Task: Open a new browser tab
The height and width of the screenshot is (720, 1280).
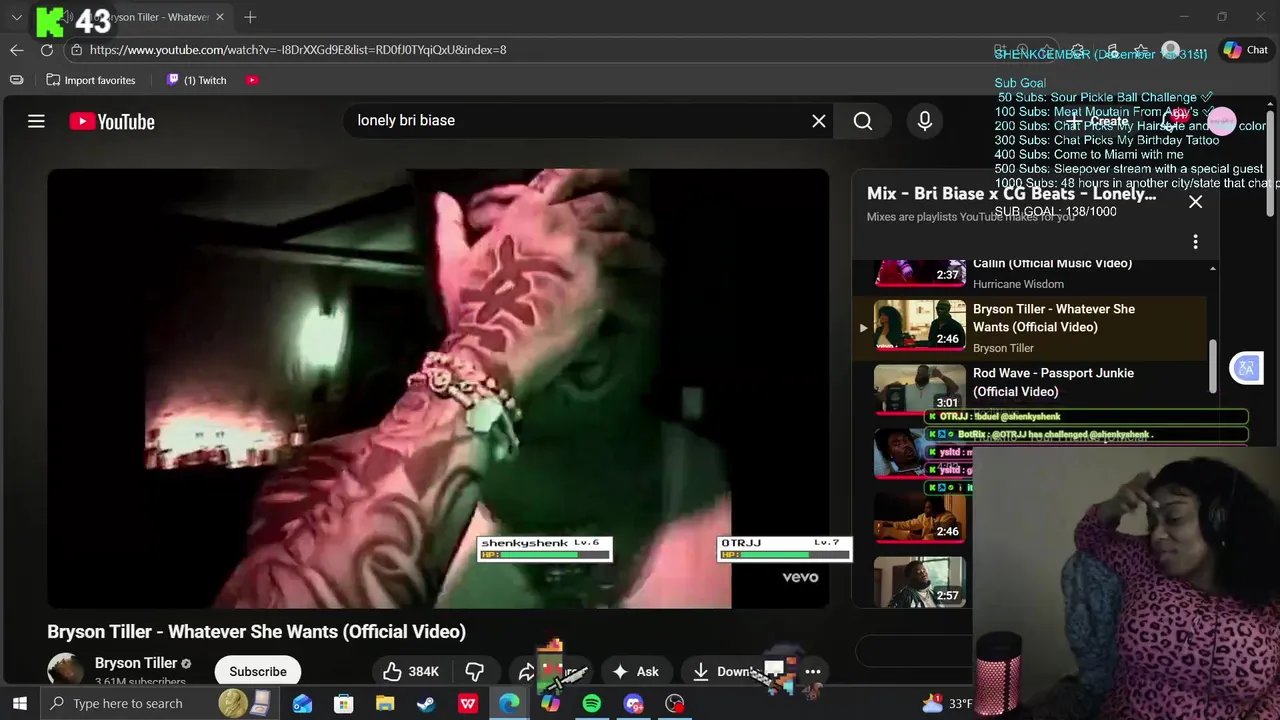Action: tap(250, 17)
